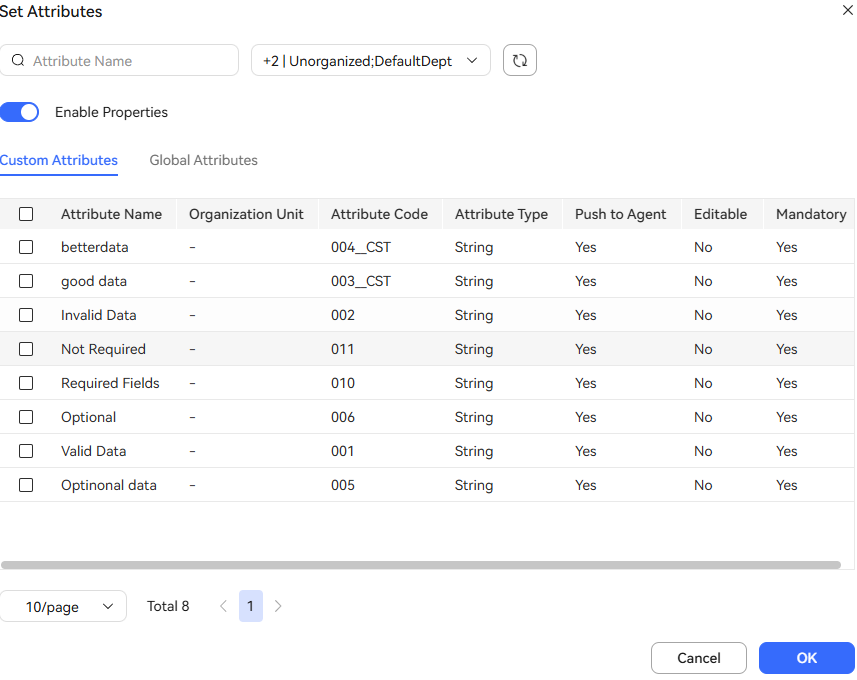Tick the betterdata row checkbox
The image size is (857, 680).
26,247
